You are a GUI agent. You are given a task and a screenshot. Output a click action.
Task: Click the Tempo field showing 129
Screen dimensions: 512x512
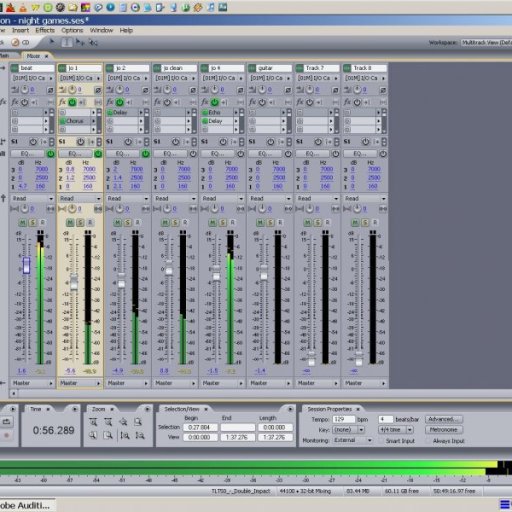(344, 419)
